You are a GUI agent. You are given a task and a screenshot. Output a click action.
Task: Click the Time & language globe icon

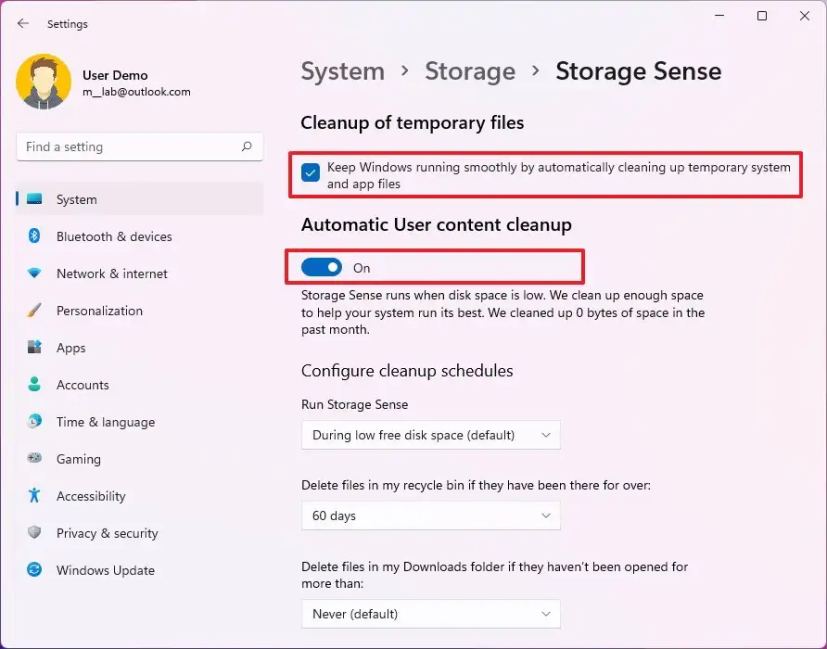(35, 422)
